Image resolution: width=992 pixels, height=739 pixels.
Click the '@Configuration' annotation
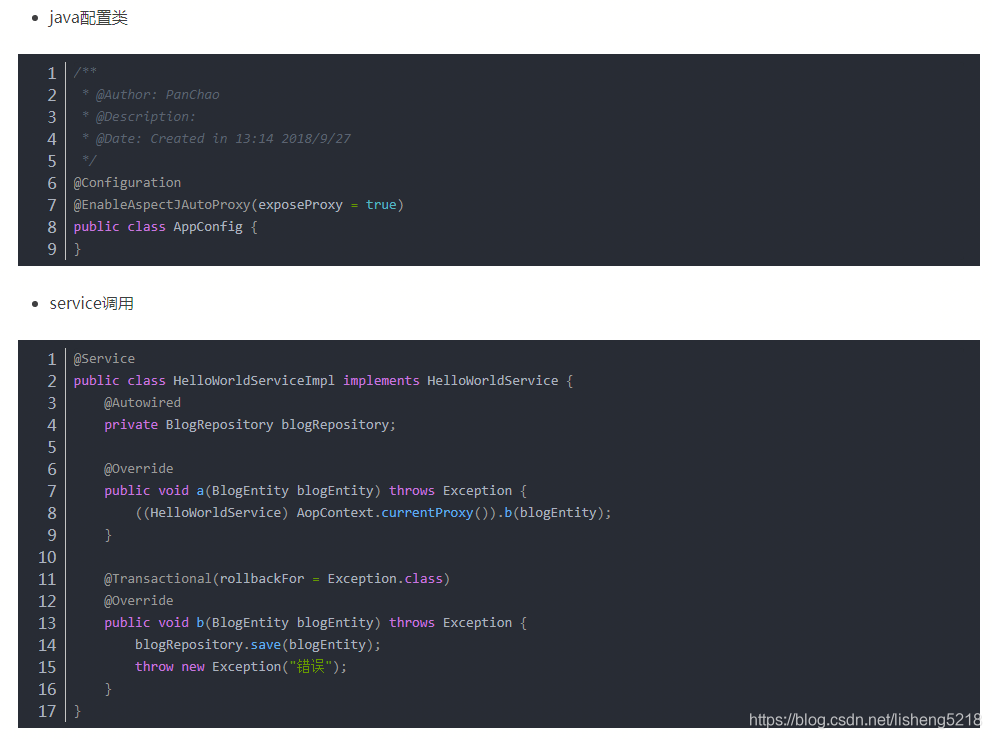point(127,183)
